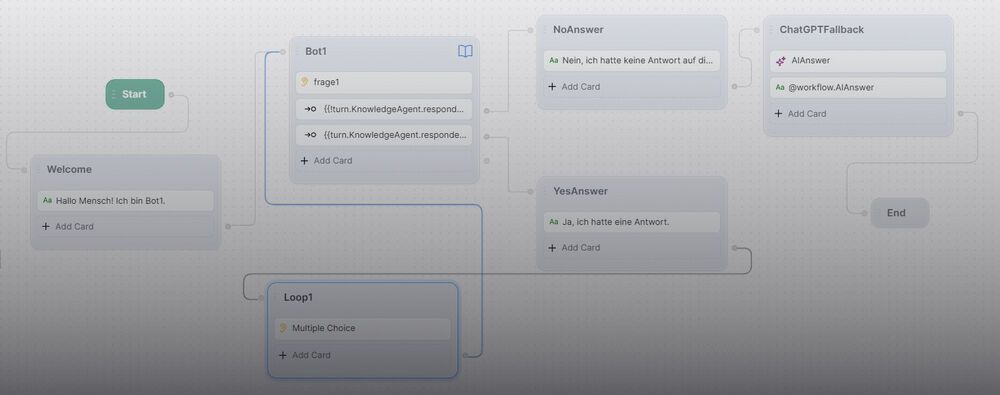This screenshot has width=1000, height=395.
Task: Add a card to the Welcome node
Action: 125,227
